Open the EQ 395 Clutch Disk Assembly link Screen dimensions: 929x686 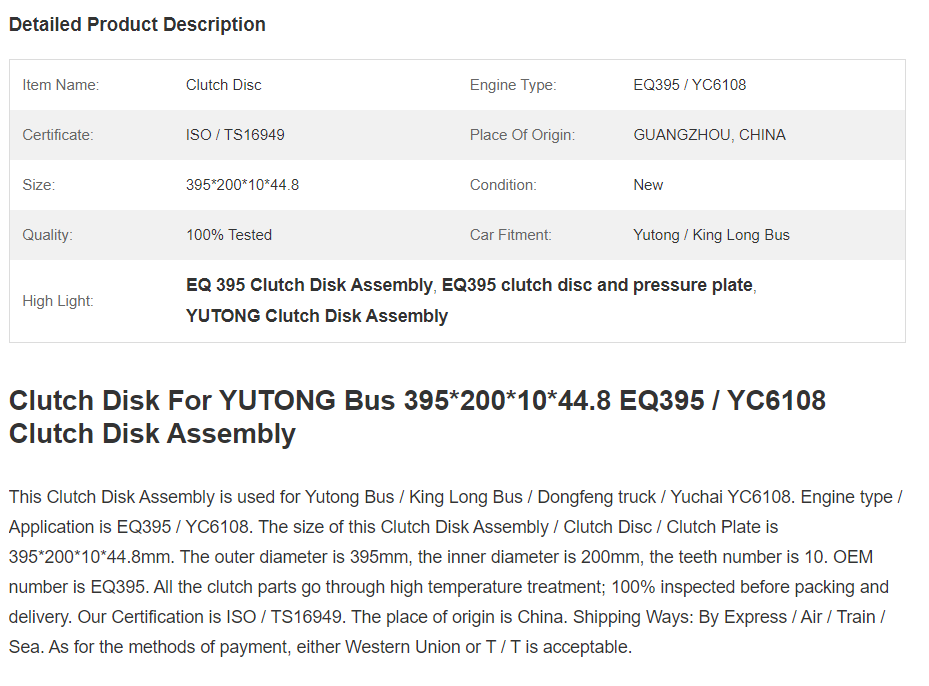click(309, 285)
